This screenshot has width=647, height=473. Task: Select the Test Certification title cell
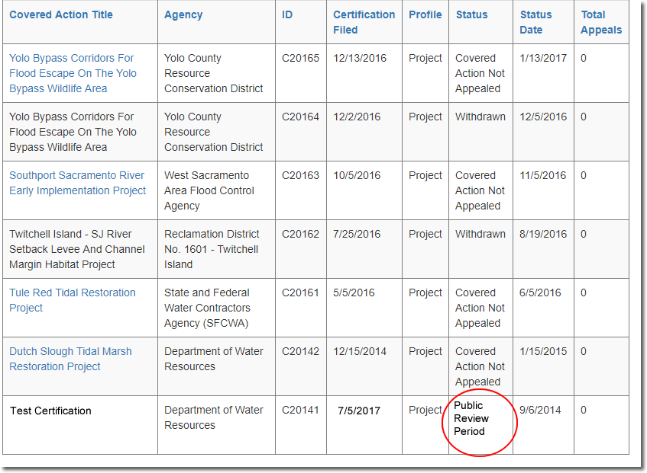[x=50, y=411]
